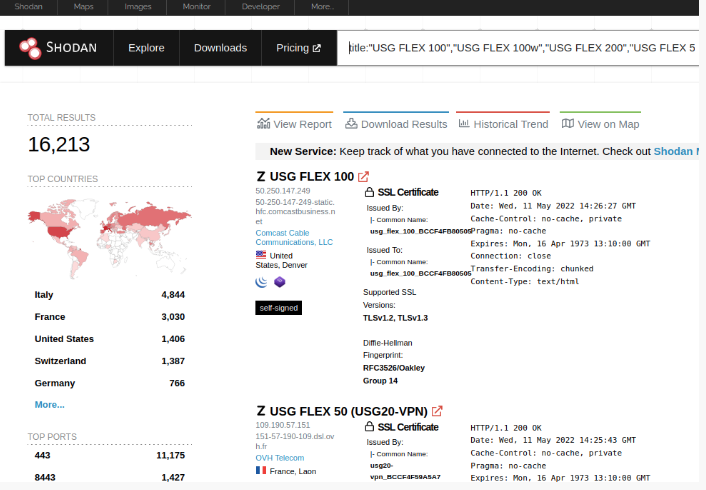Expand More... under Top Countries
Viewport: 706px width, 490px height.
pyautogui.click(x=50, y=404)
